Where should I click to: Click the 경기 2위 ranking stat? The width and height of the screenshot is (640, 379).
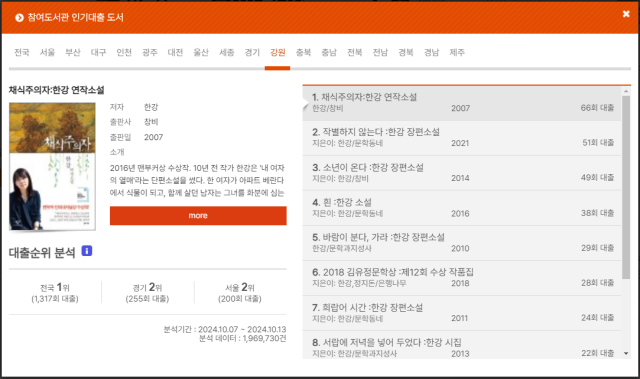click(x=147, y=293)
